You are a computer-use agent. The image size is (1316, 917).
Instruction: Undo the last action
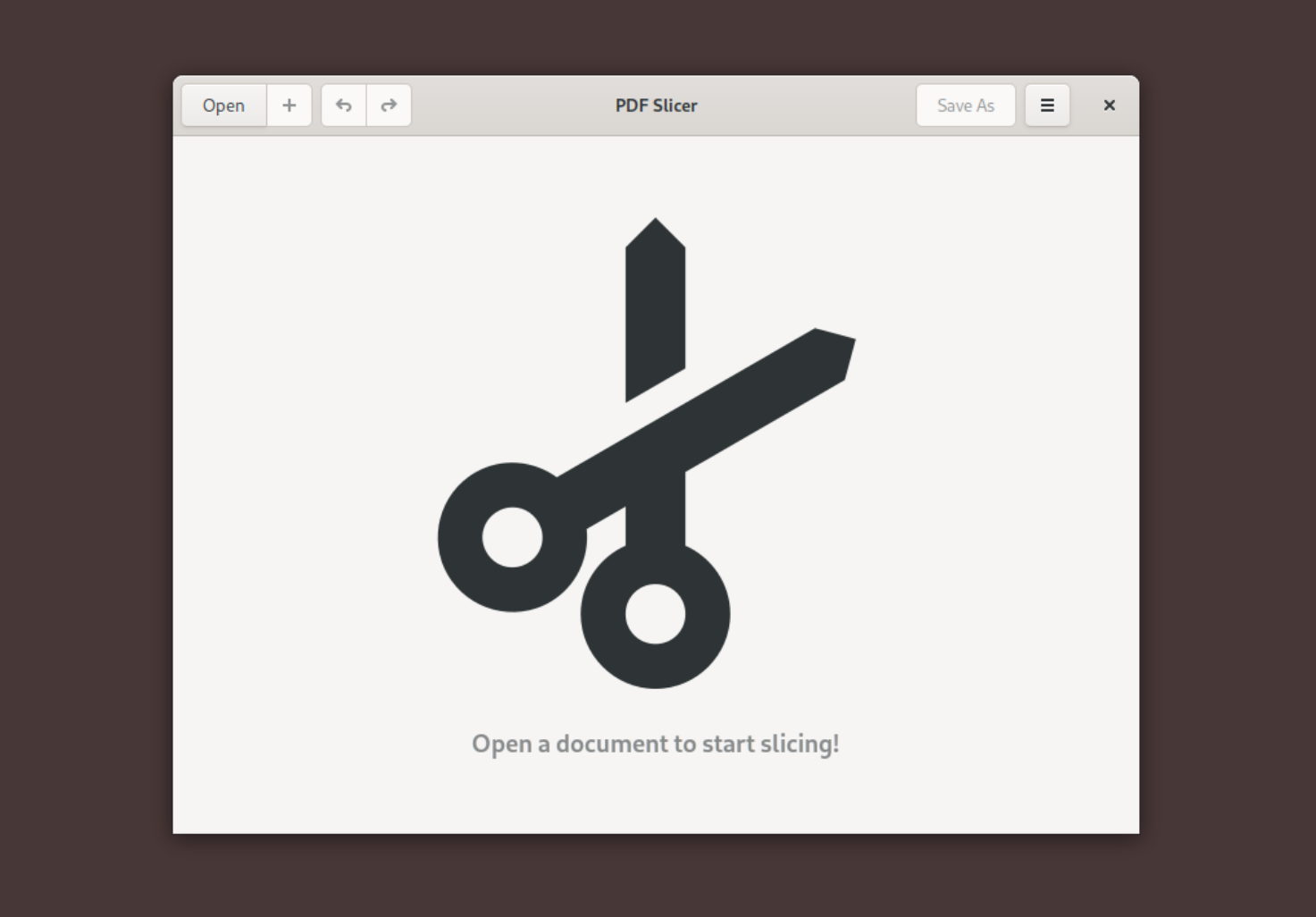click(x=344, y=105)
